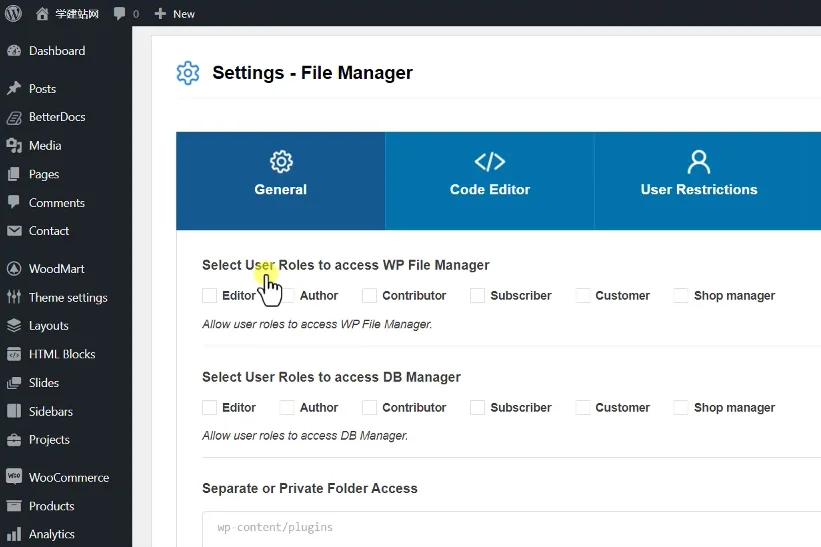The width and height of the screenshot is (821, 547).
Task: Tick Shop manager for WP File Manager access
Action: coord(681,295)
